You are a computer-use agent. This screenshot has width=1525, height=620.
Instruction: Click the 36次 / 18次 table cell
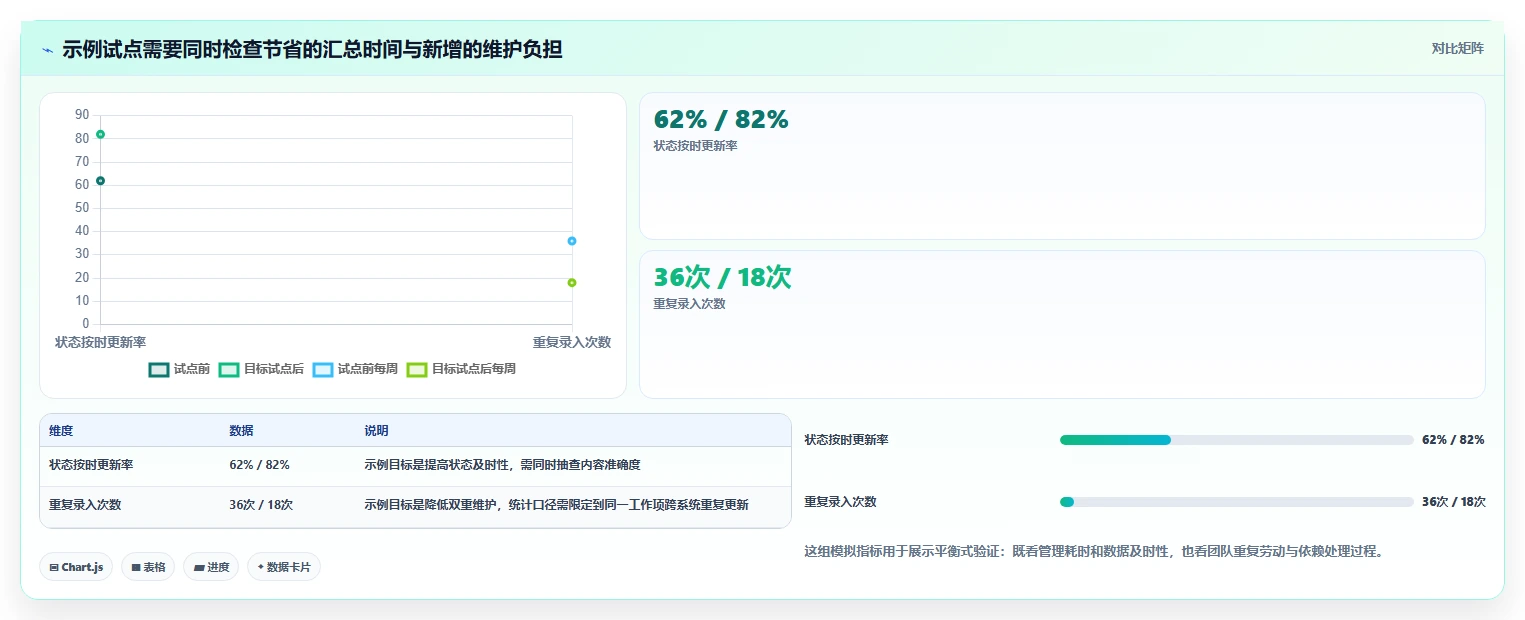[x=261, y=505]
